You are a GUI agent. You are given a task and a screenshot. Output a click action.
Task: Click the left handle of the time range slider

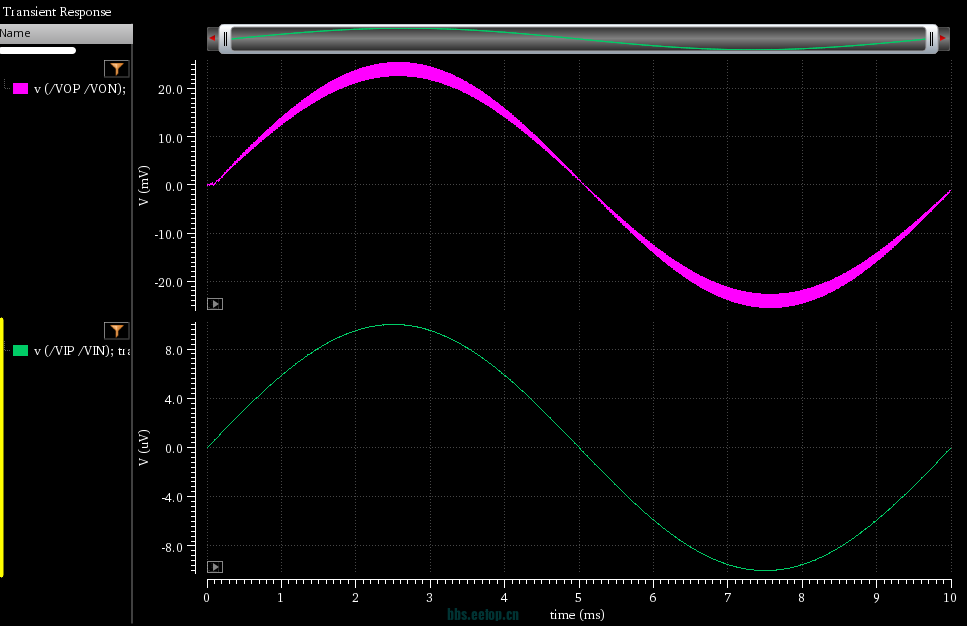coord(225,39)
